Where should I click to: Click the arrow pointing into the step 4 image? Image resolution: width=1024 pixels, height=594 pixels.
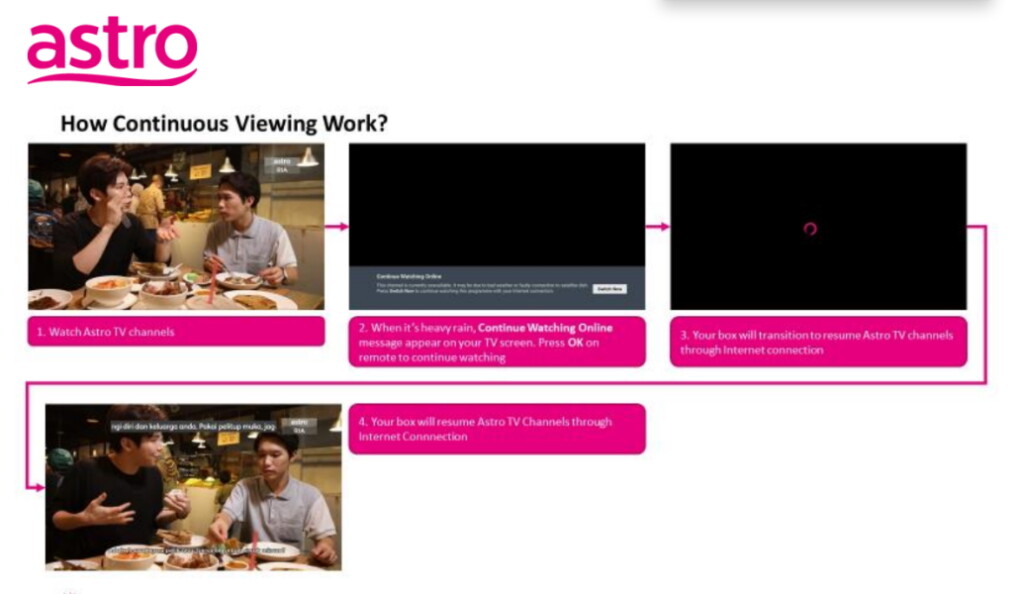pos(36,487)
